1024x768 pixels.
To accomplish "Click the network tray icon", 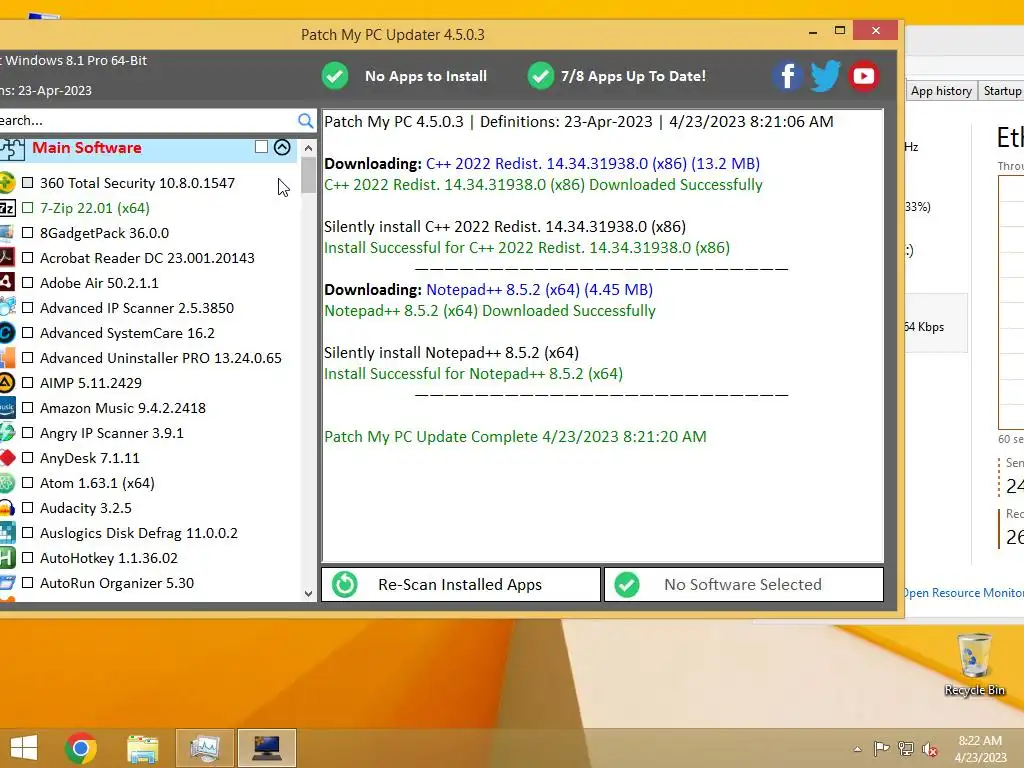I will tap(906, 749).
